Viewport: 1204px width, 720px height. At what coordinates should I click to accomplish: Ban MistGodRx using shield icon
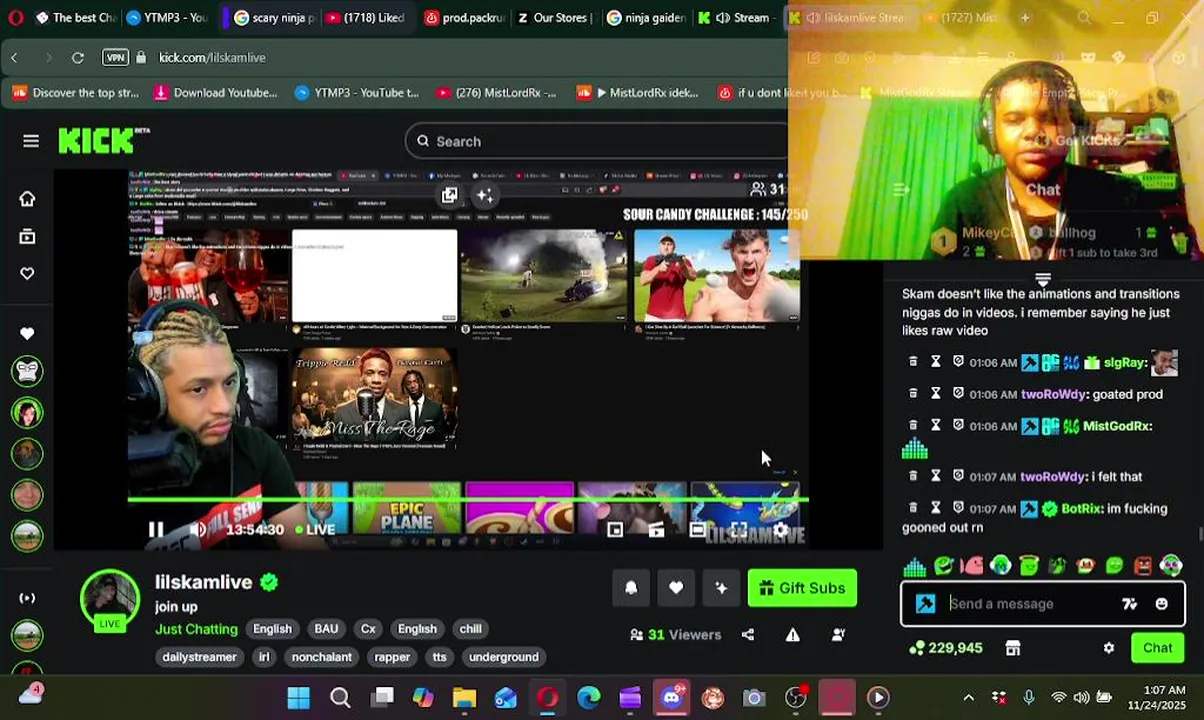point(957,426)
